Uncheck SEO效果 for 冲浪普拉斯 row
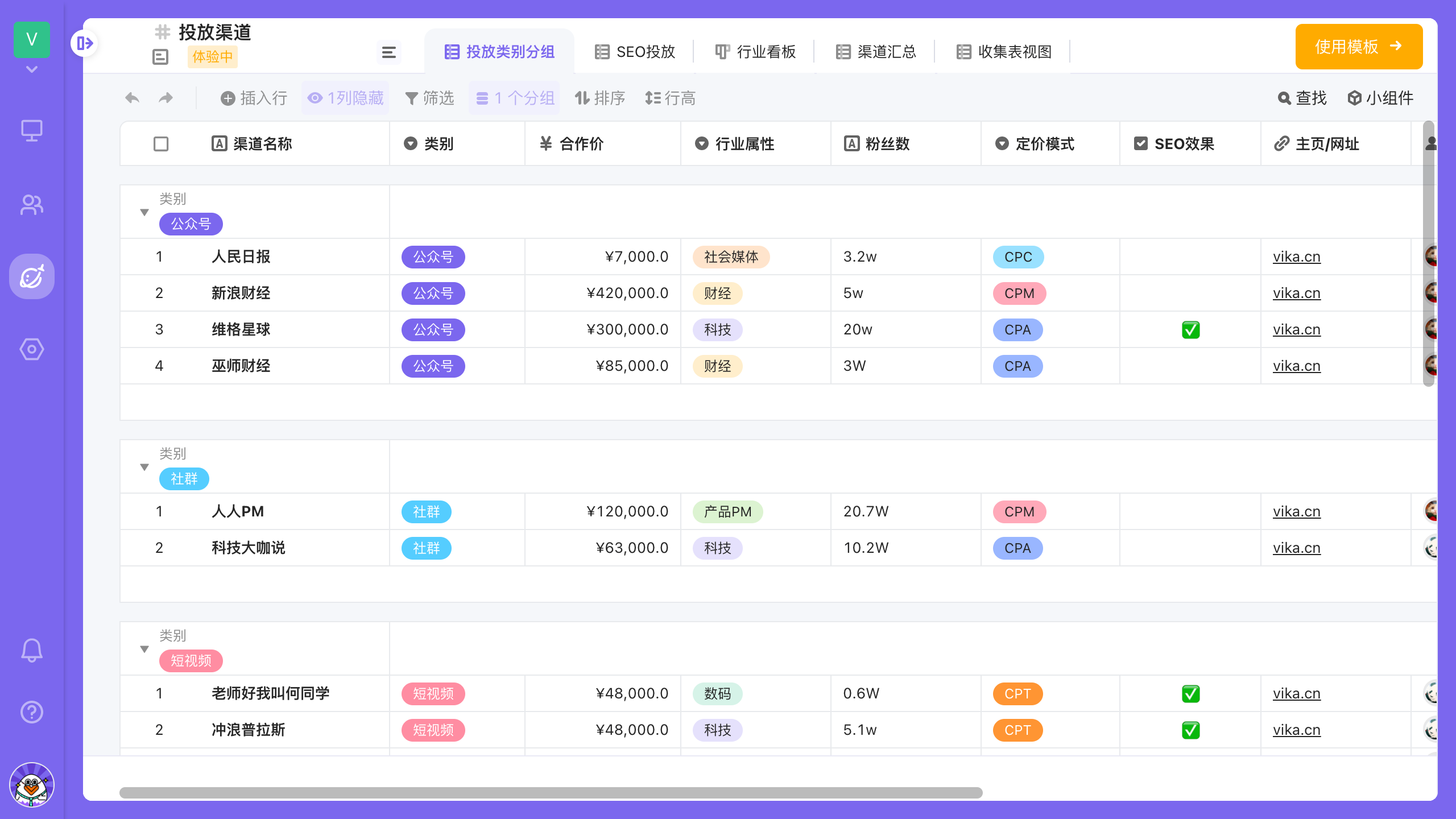The width and height of the screenshot is (1456, 819). [1190, 730]
